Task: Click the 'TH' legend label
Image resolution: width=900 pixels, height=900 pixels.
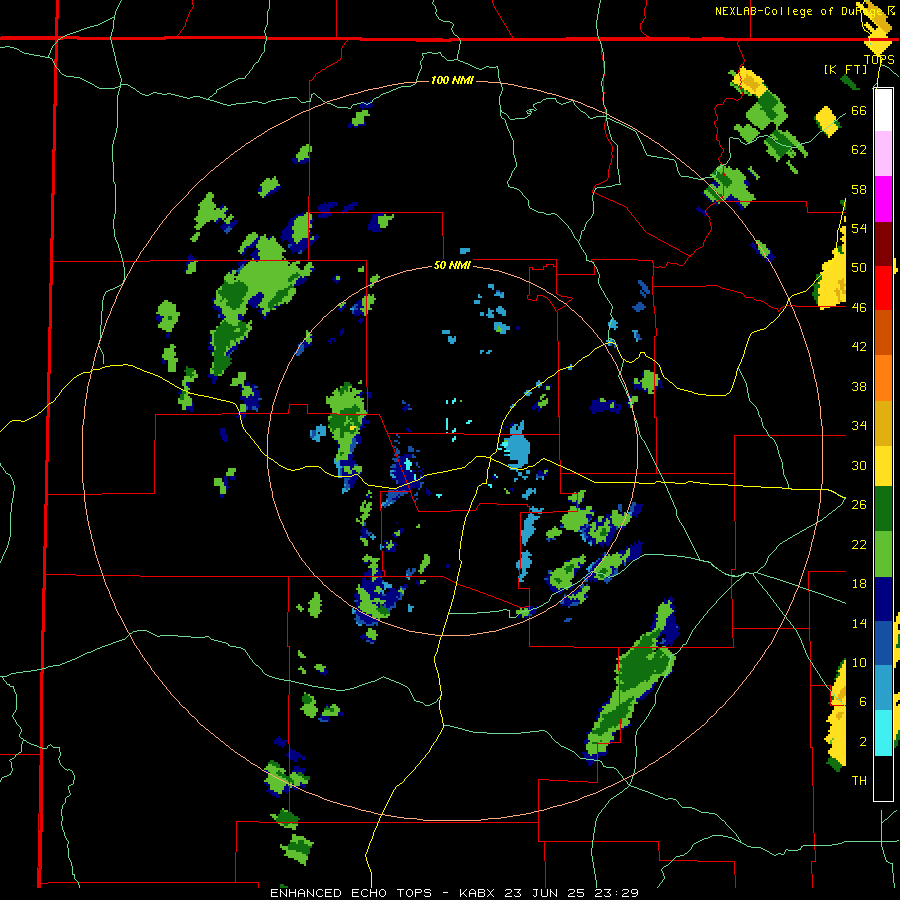Action: pos(859,780)
